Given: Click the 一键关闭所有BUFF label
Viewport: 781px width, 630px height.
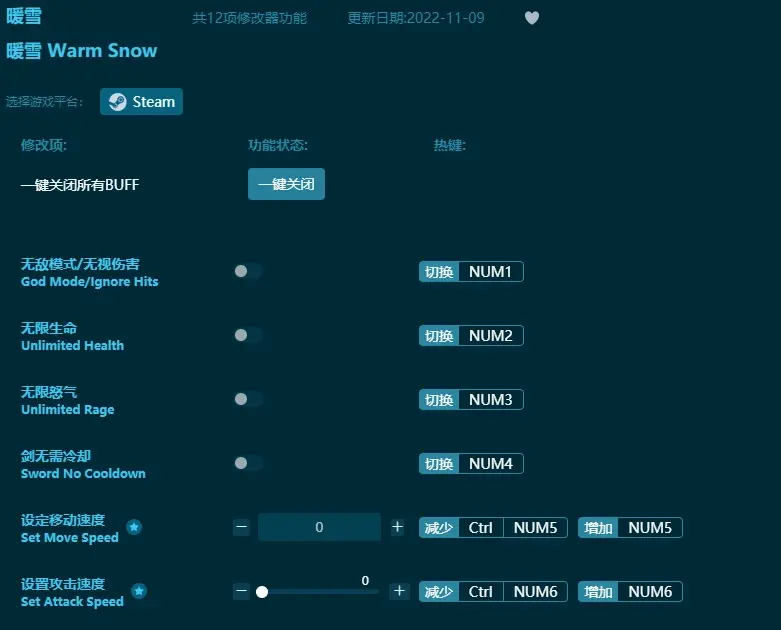Looking at the screenshot, I should 80,185.
